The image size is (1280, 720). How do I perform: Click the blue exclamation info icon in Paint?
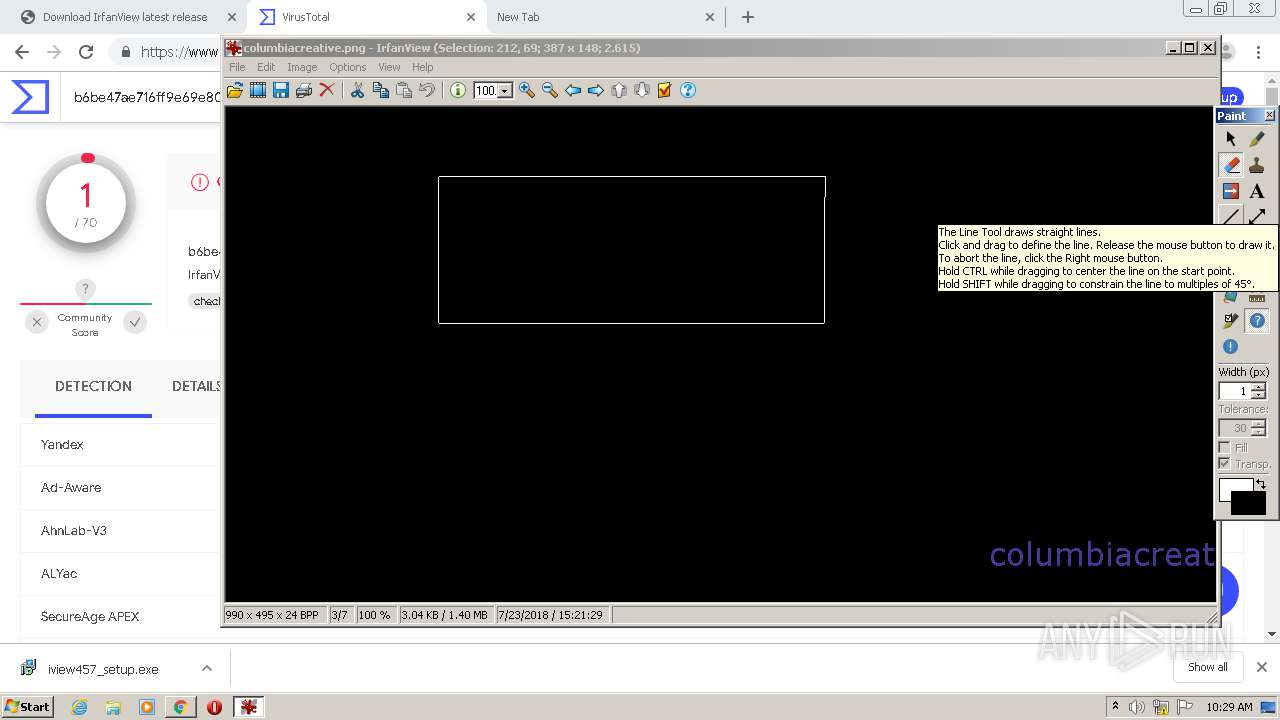(1231, 347)
